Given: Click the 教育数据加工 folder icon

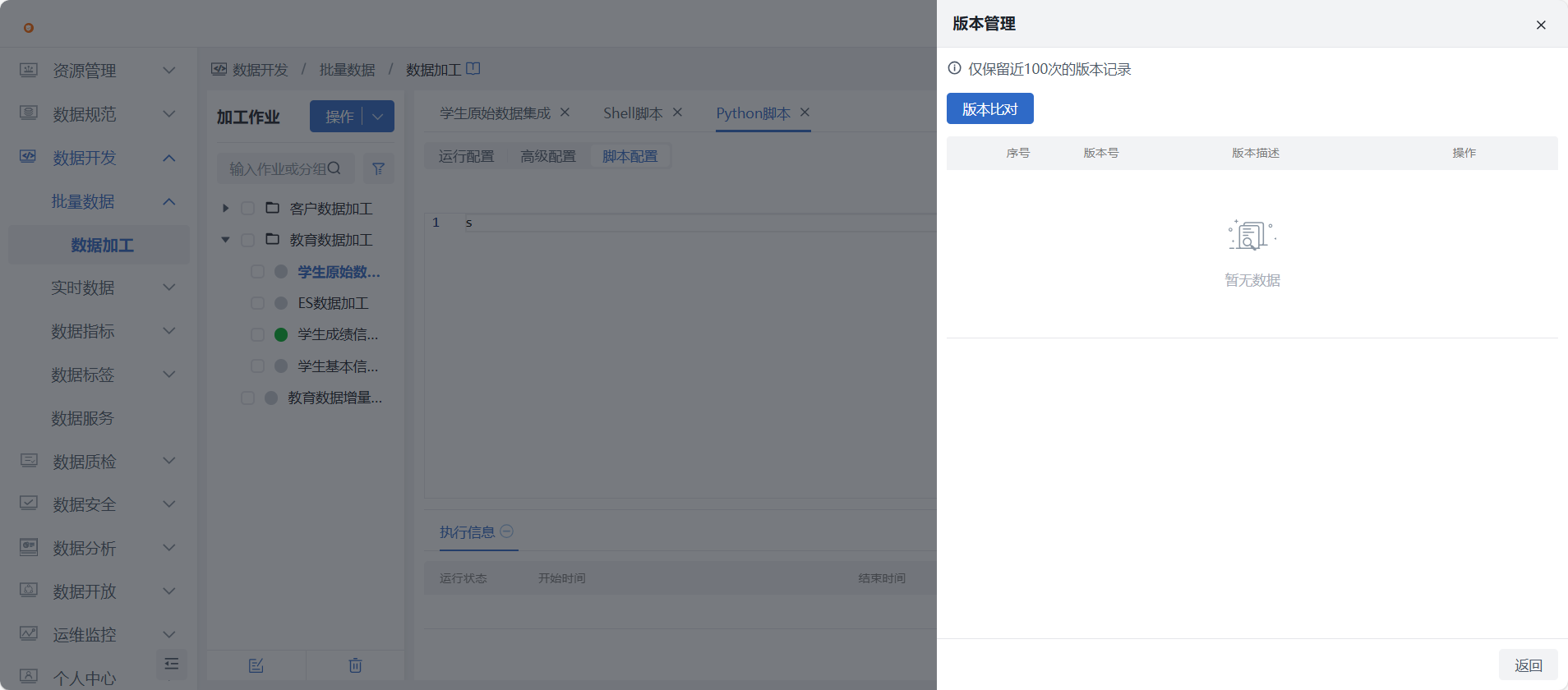Looking at the screenshot, I should [273, 239].
